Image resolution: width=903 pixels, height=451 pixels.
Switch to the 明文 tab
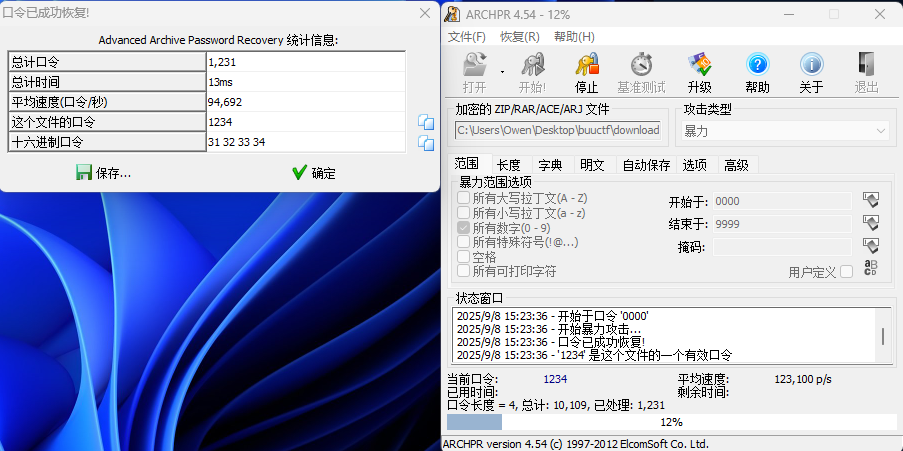tap(593, 165)
